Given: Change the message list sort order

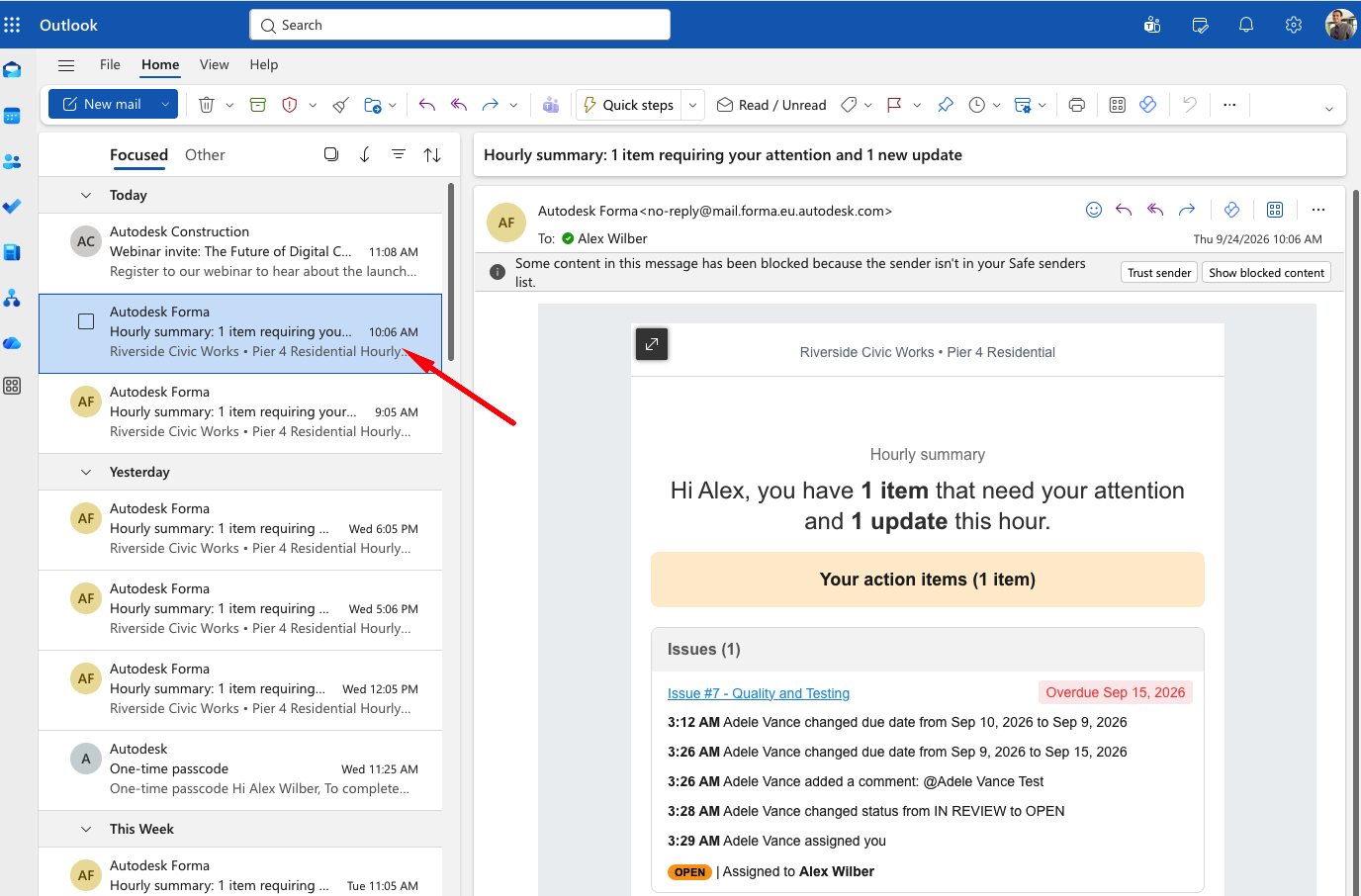Looking at the screenshot, I should click(432, 154).
